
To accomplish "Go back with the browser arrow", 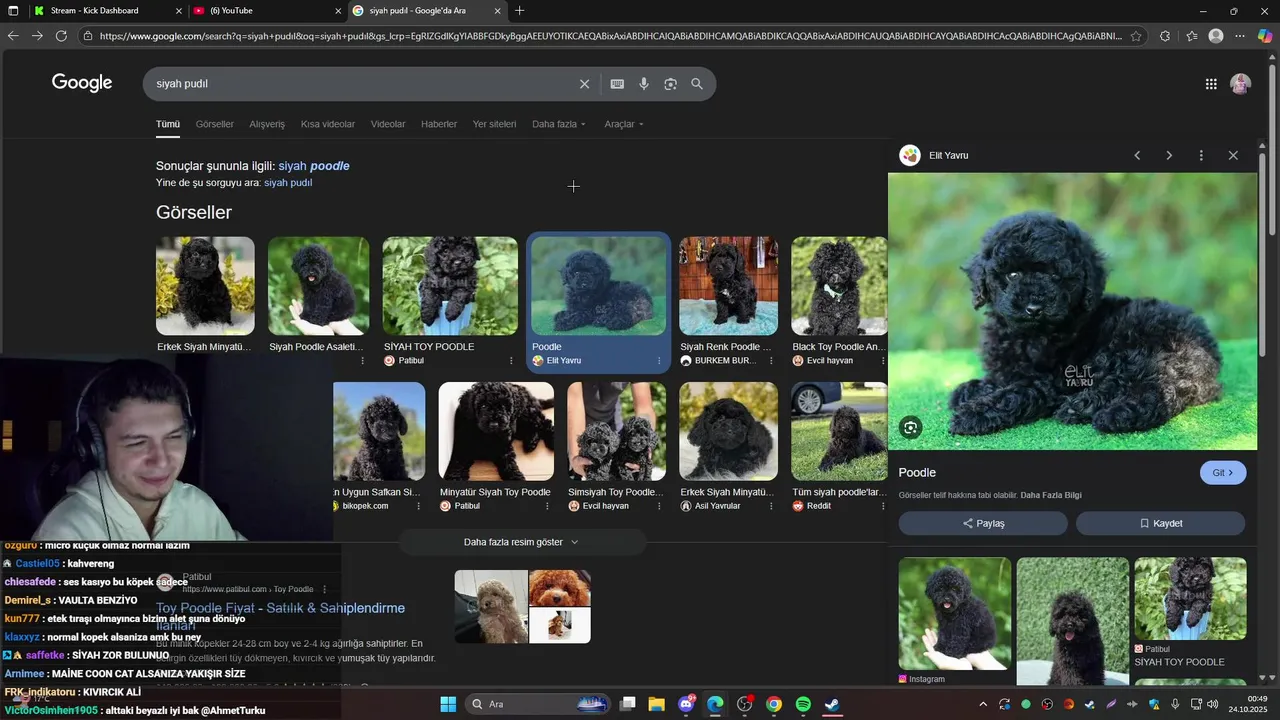I will click(x=13, y=36).
